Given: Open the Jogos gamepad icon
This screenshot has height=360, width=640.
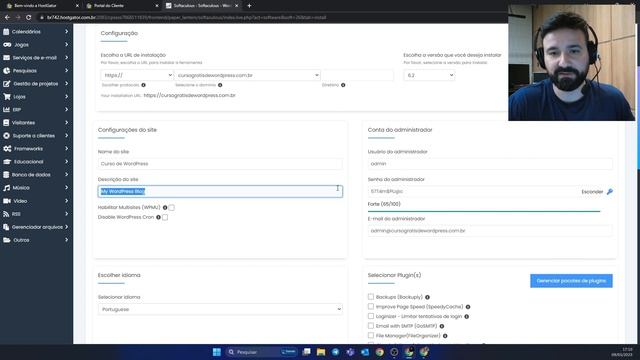Looking at the screenshot, I should pos(7,44).
